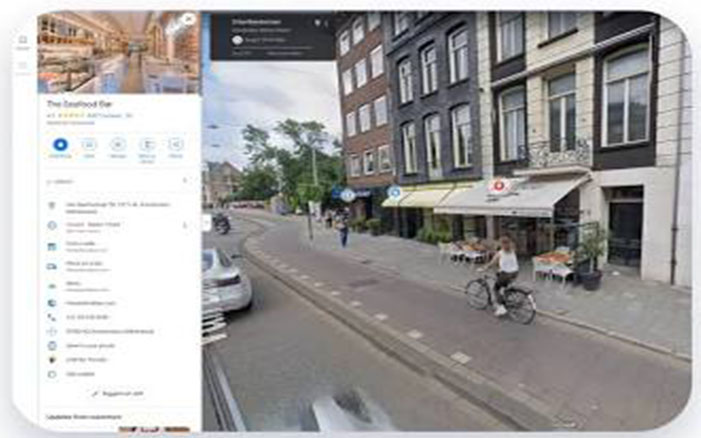This screenshot has height=438, width=701.
Task: Expand the Overview section chevron
Action: 184,181
